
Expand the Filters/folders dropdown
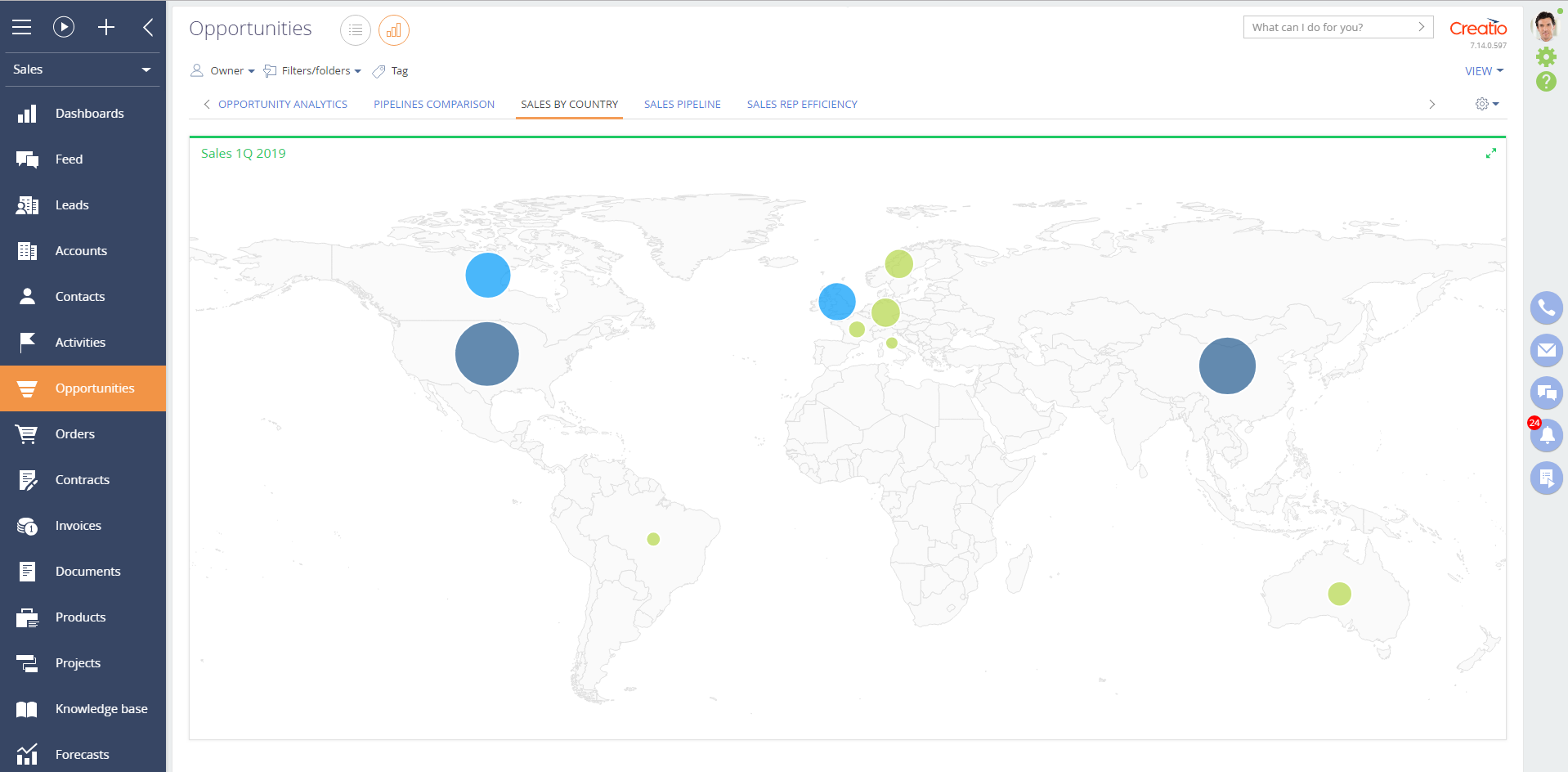pyautogui.click(x=313, y=70)
